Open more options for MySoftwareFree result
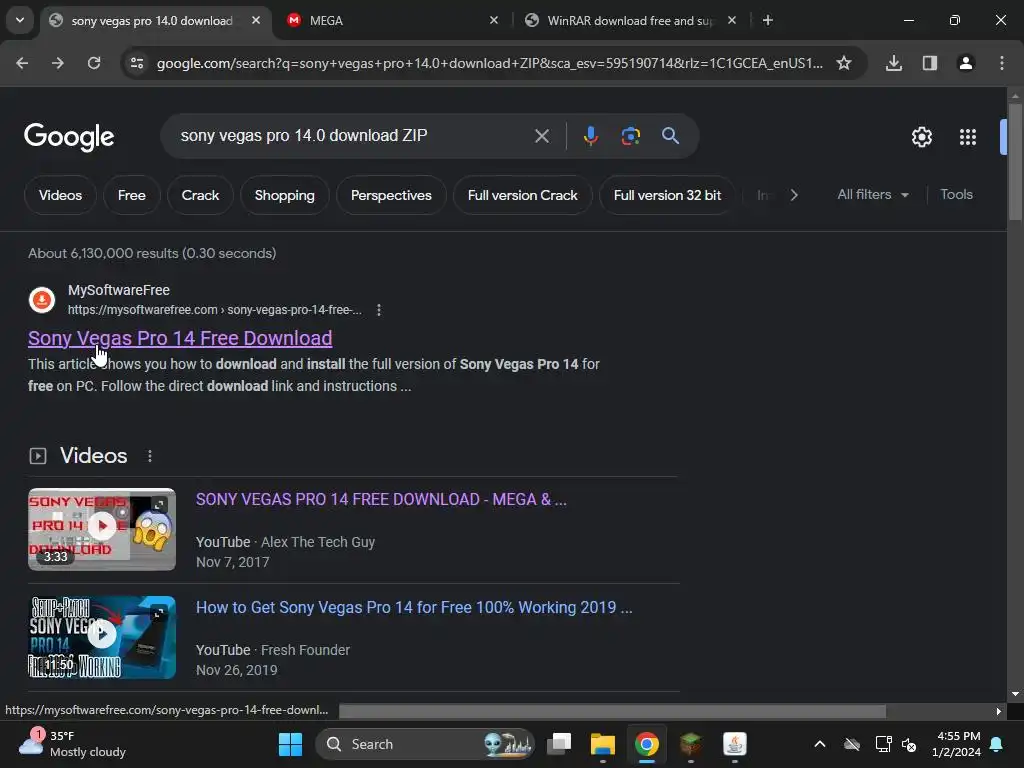Image resolution: width=1024 pixels, height=768 pixels. click(x=379, y=310)
